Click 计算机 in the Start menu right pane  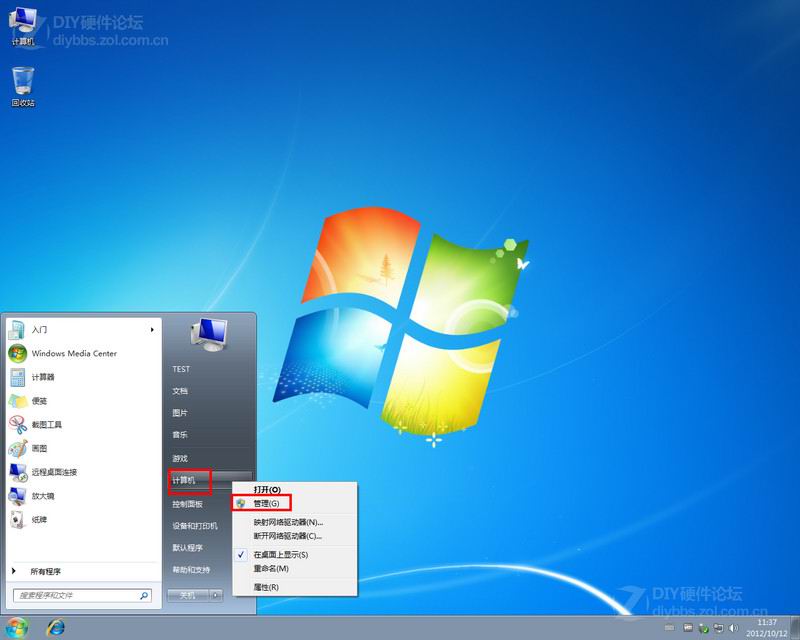[x=184, y=480]
